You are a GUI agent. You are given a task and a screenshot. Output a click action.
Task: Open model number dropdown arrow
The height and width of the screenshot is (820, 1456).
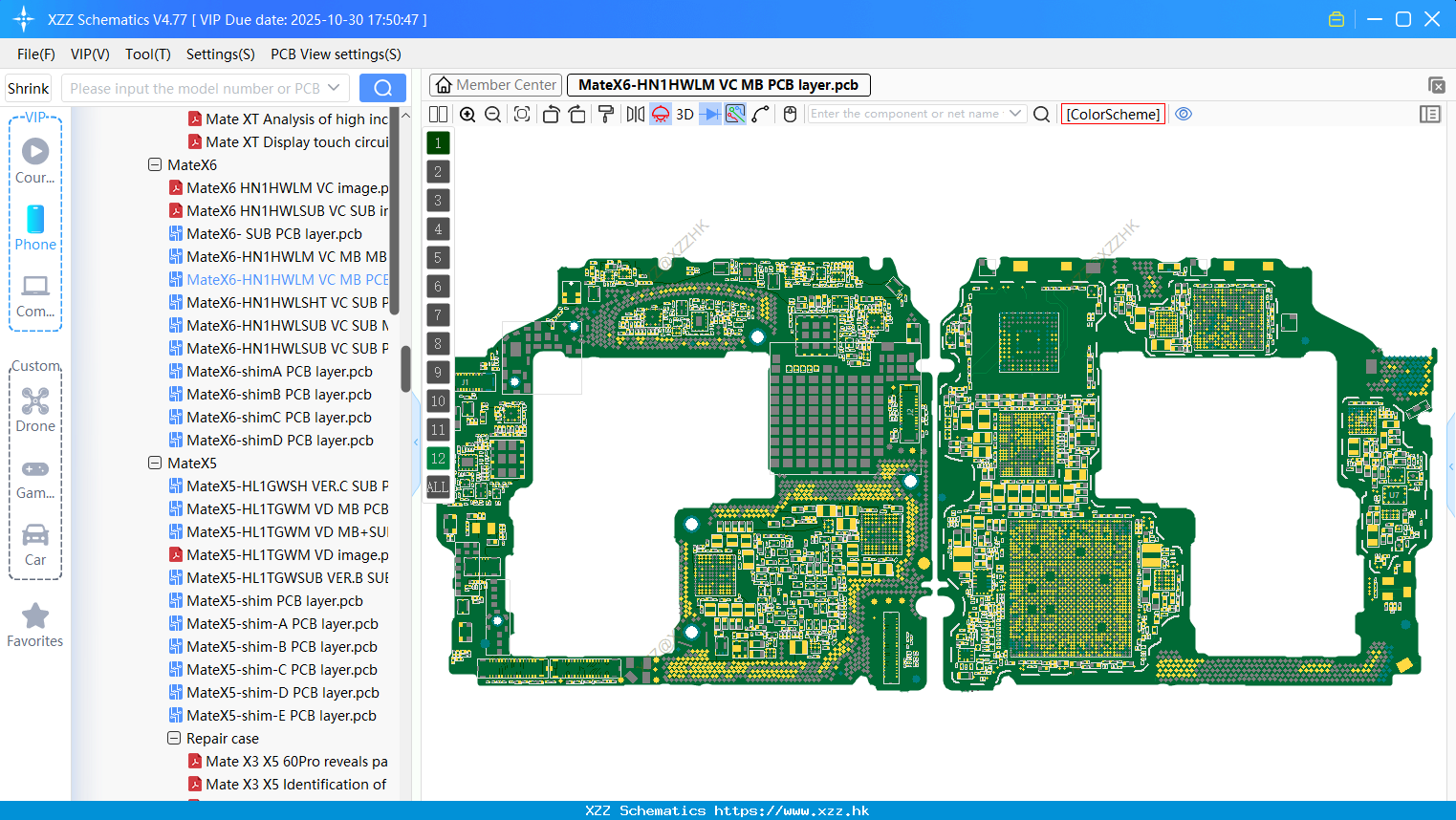coord(334,88)
